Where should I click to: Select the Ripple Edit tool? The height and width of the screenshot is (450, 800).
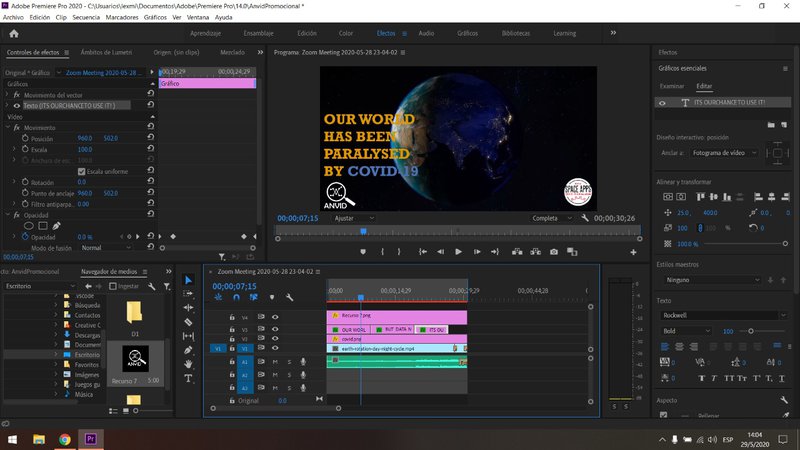tap(188, 308)
